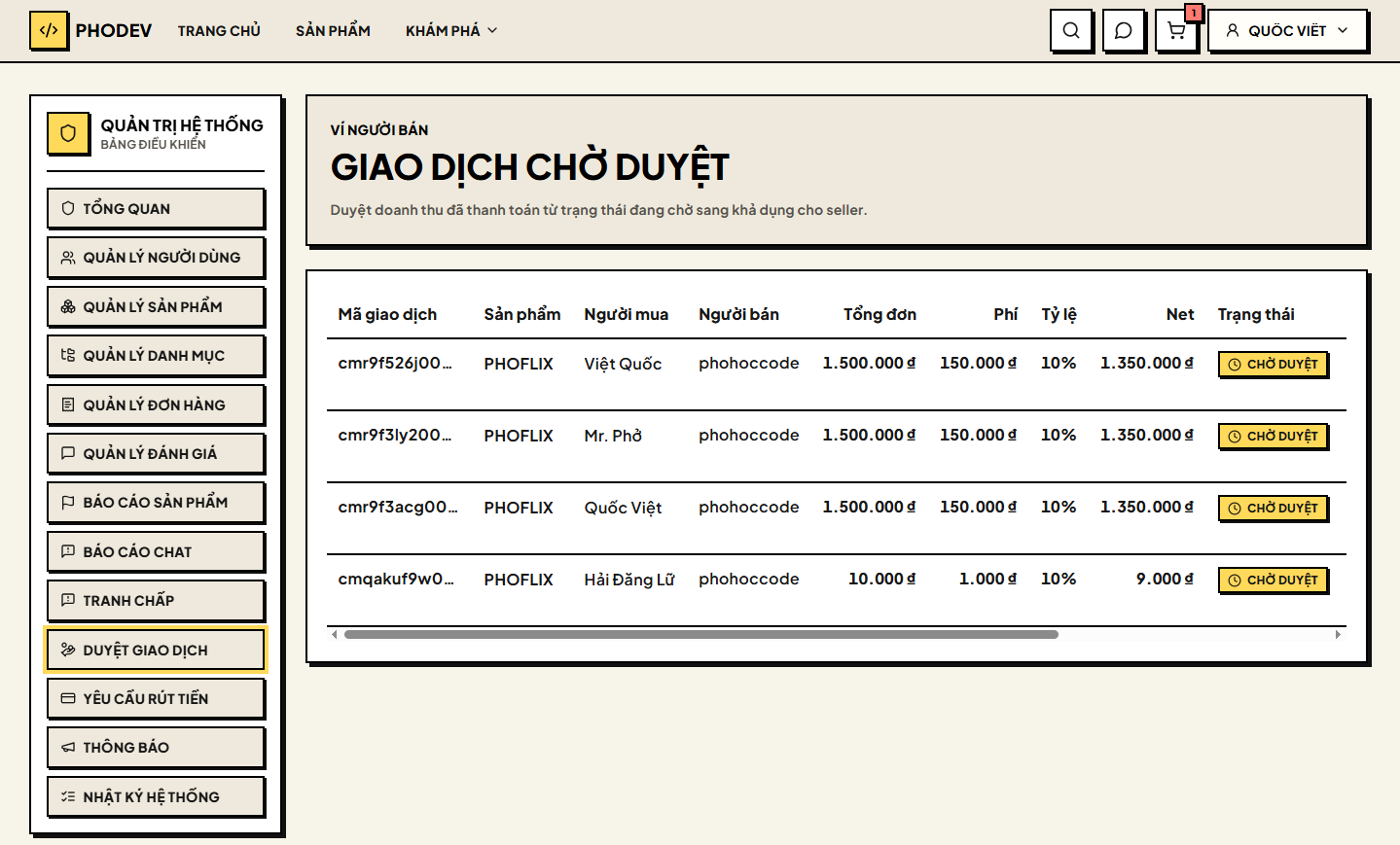Viewport: 1400px width, 845px height.
Task: Click the PHODEV code logo icon
Action: coord(49,30)
